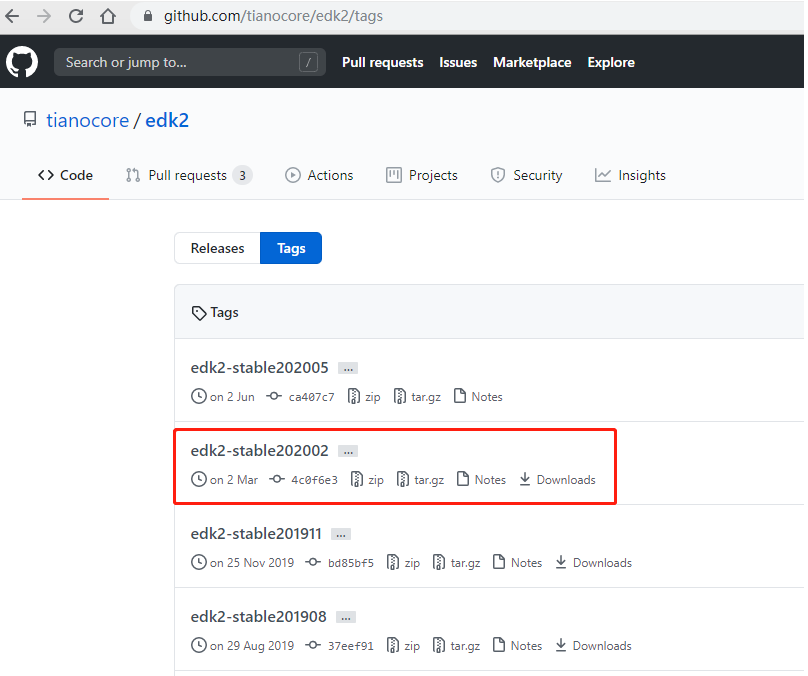Click the pull requests counter badge 3
The width and height of the screenshot is (808, 676).
tap(242, 176)
